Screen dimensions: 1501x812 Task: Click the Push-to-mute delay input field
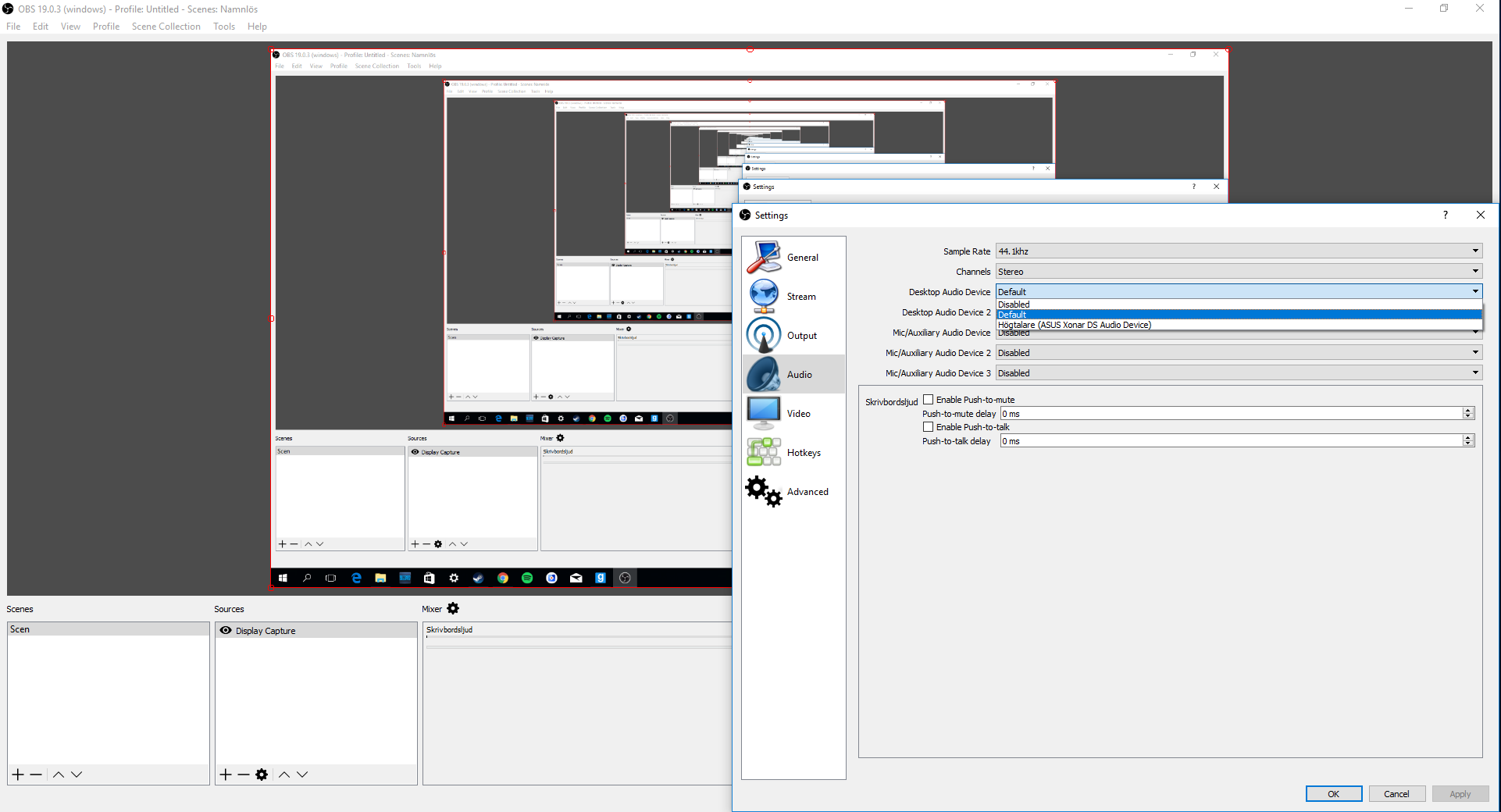coord(1231,414)
